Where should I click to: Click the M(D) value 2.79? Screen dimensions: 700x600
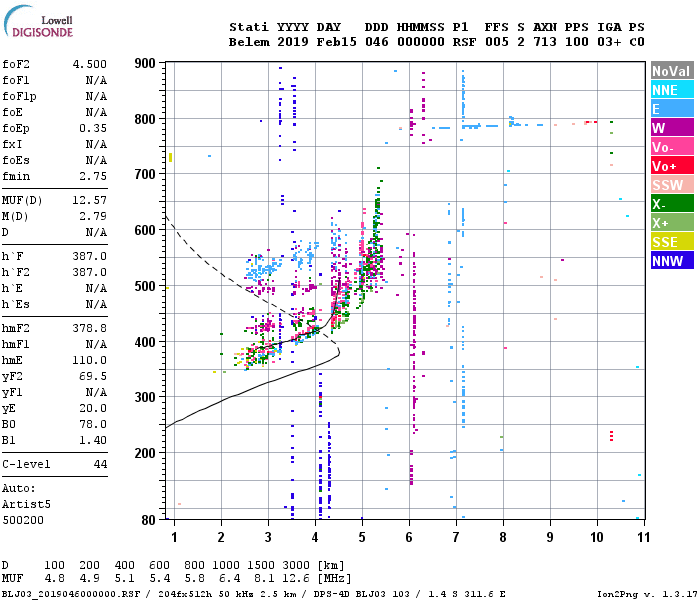(93, 217)
